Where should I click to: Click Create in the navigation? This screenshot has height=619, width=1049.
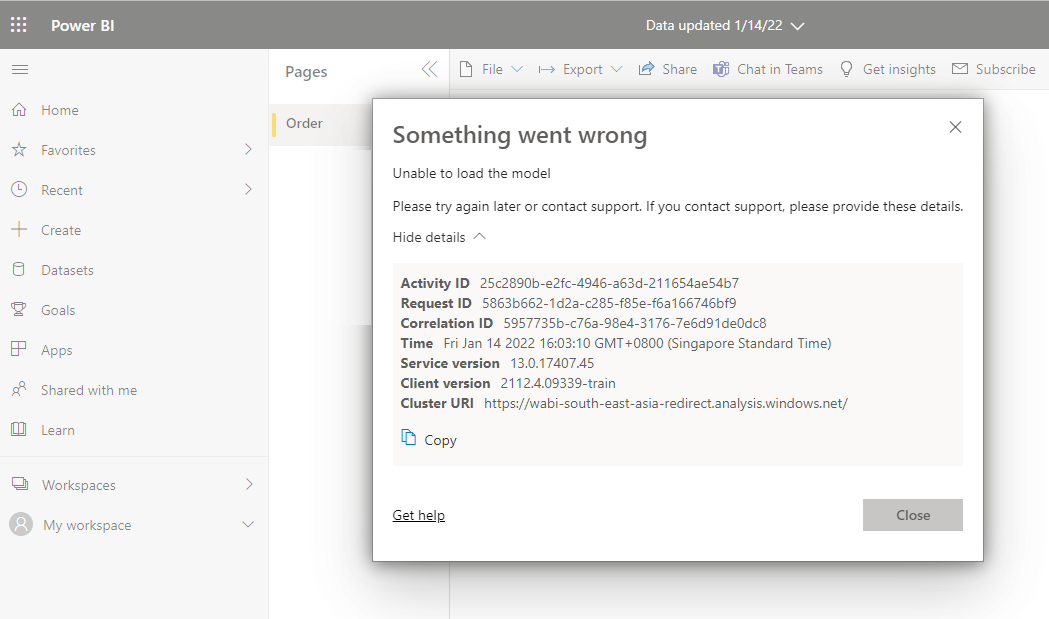(x=61, y=230)
